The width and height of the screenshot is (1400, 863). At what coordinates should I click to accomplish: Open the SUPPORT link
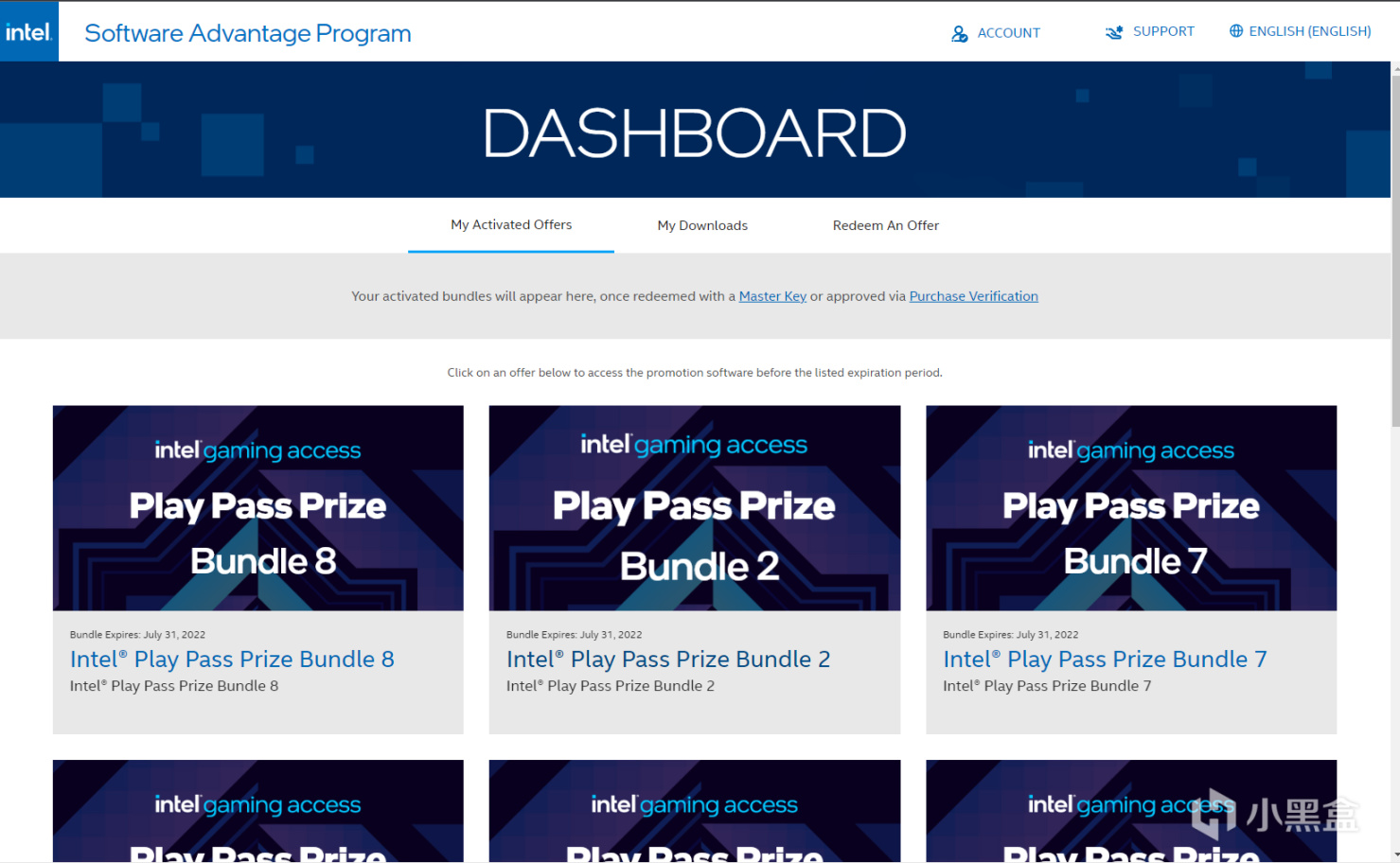click(1163, 31)
